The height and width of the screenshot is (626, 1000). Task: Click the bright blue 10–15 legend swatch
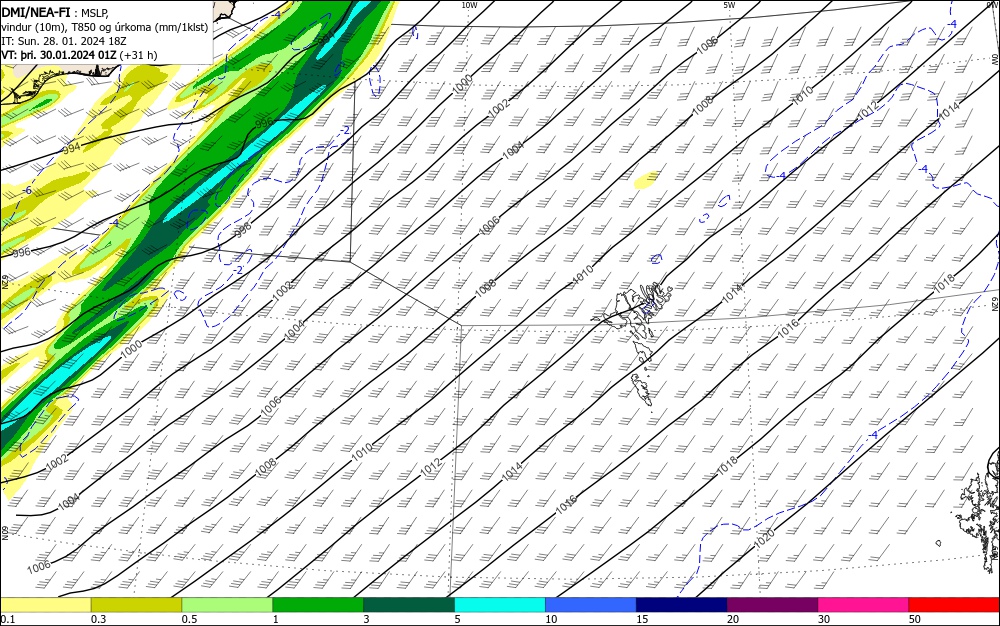(x=591, y=605)
